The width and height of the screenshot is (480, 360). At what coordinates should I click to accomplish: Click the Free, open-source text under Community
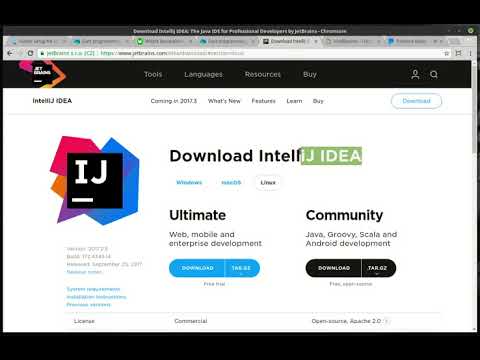tap(351, 284)
